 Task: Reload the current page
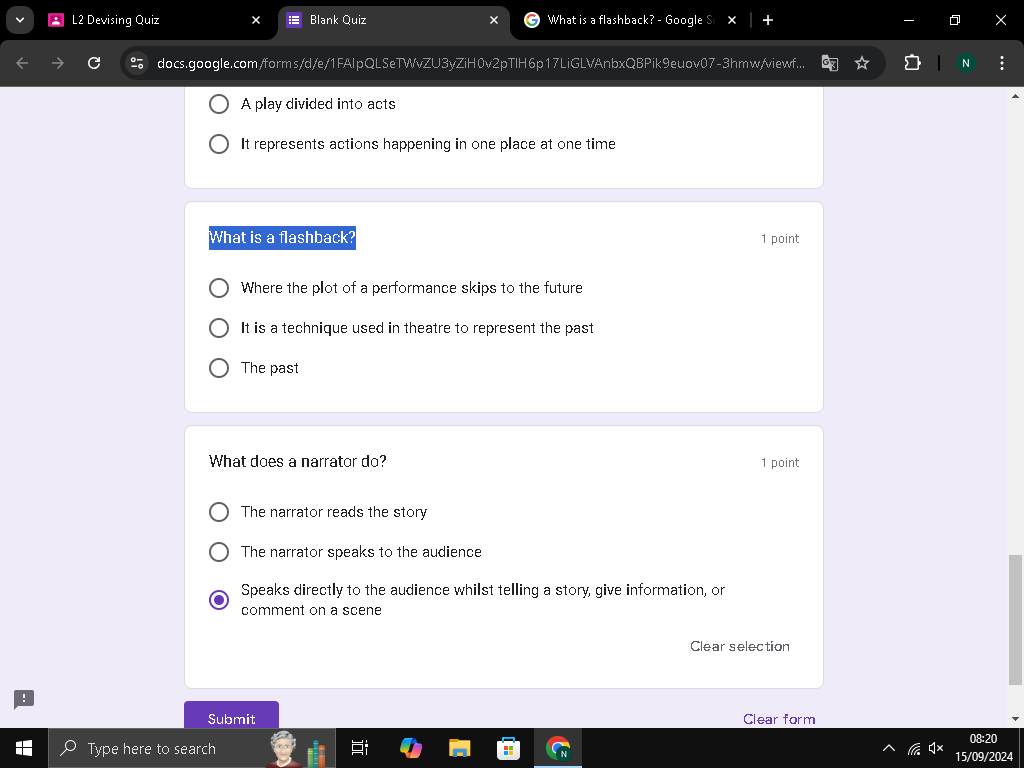click(x=94, y=63)
